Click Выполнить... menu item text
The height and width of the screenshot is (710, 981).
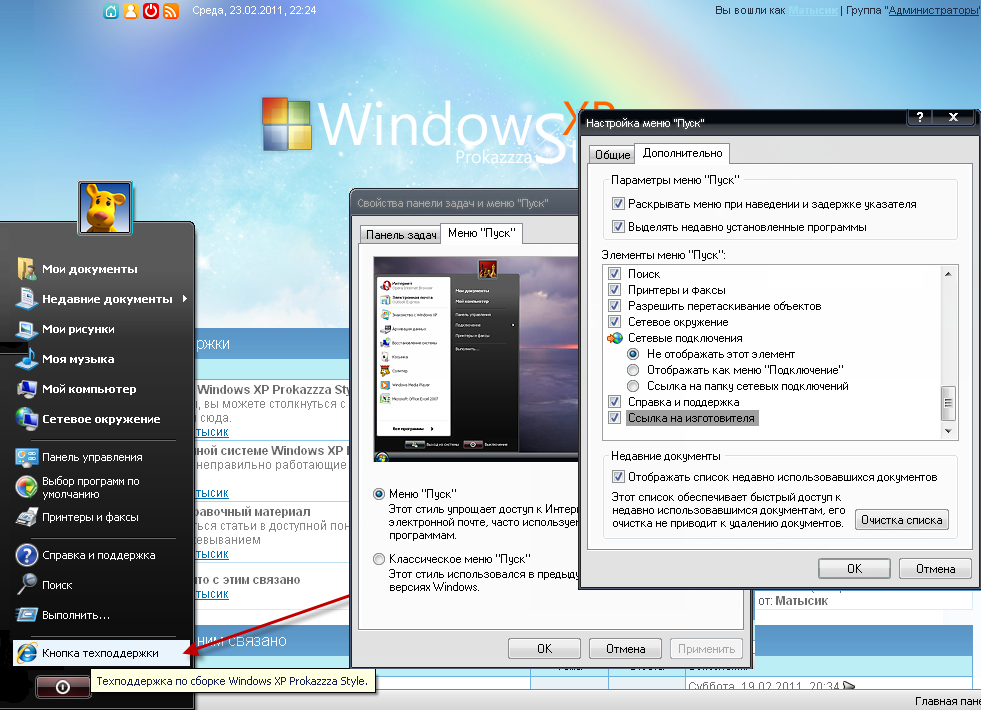coord(76,615)
